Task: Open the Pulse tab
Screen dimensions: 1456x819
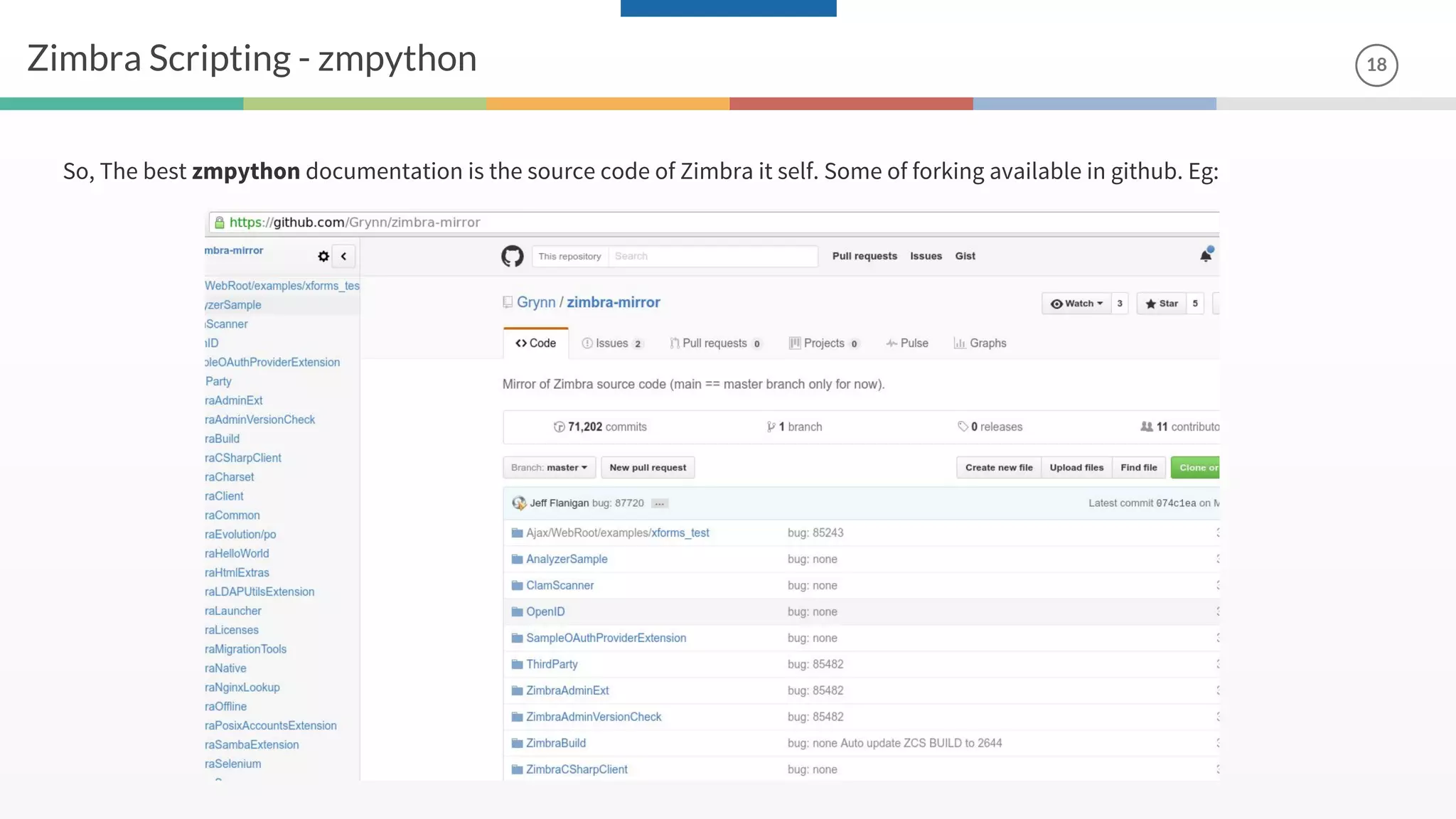Action: click(907, 343)
